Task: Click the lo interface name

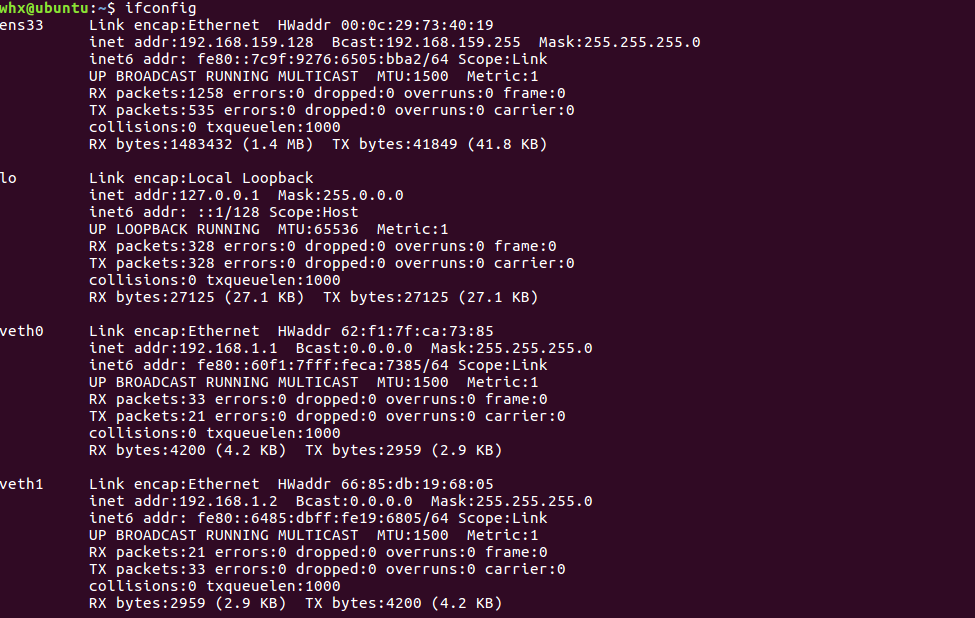Action: point(9,178)
